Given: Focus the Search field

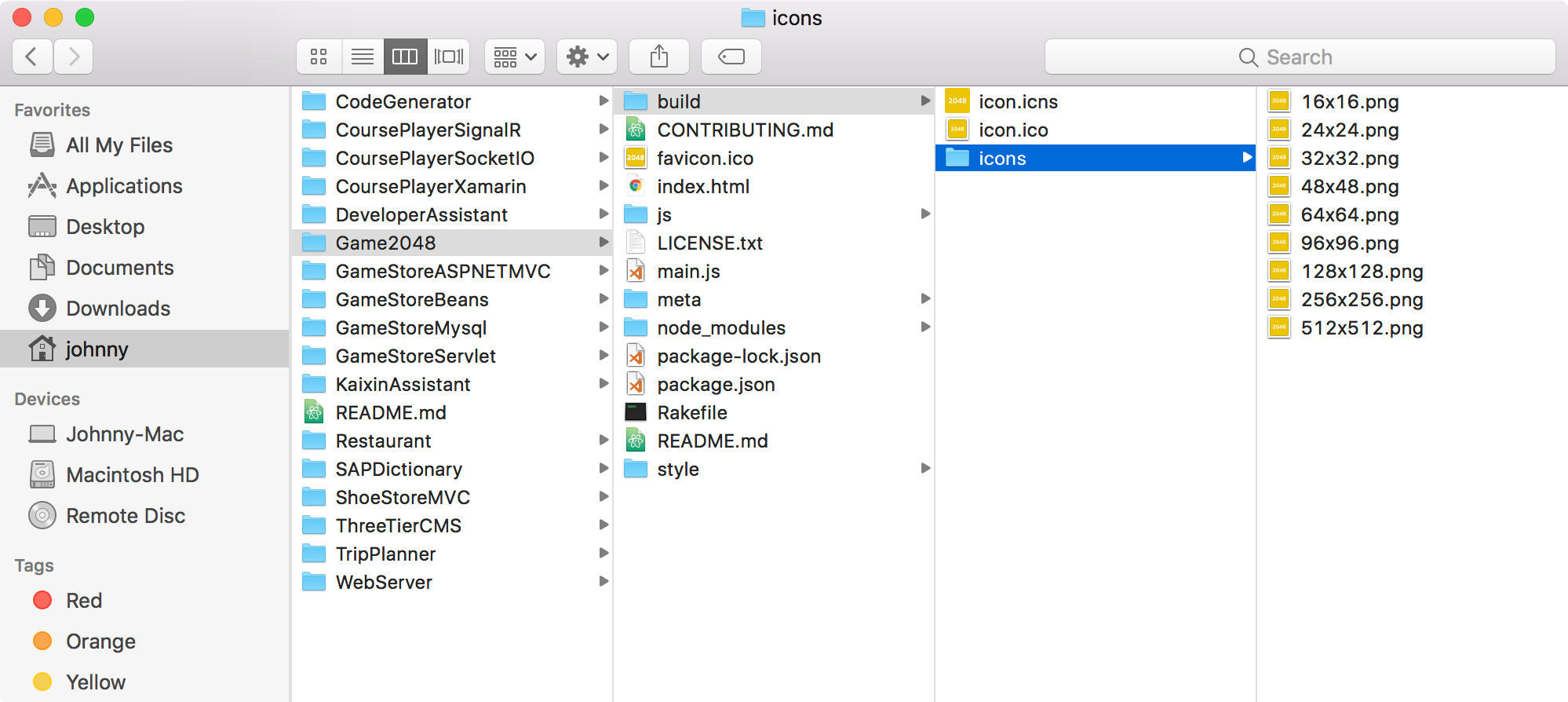Looking at the screenshot, I should [x=1300, y=57].
